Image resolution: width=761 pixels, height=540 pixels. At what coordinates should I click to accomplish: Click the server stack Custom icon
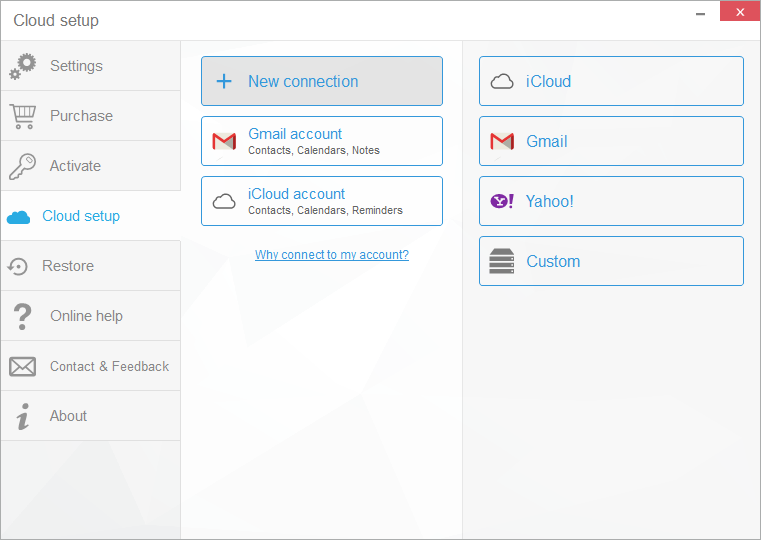click(502, 261)
